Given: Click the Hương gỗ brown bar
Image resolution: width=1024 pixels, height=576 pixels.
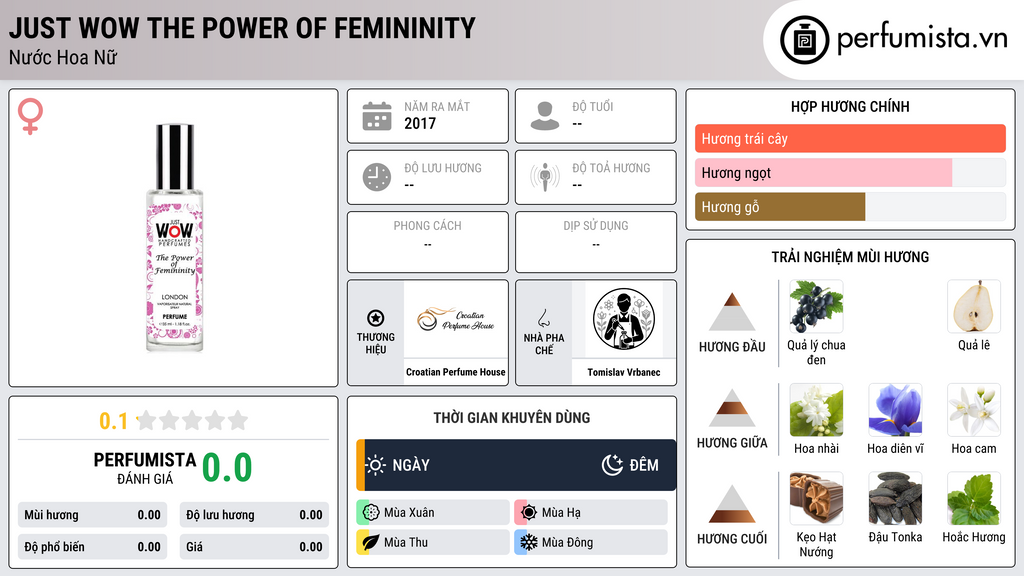Looking at the screenshot, I should (x=780, y=206).
